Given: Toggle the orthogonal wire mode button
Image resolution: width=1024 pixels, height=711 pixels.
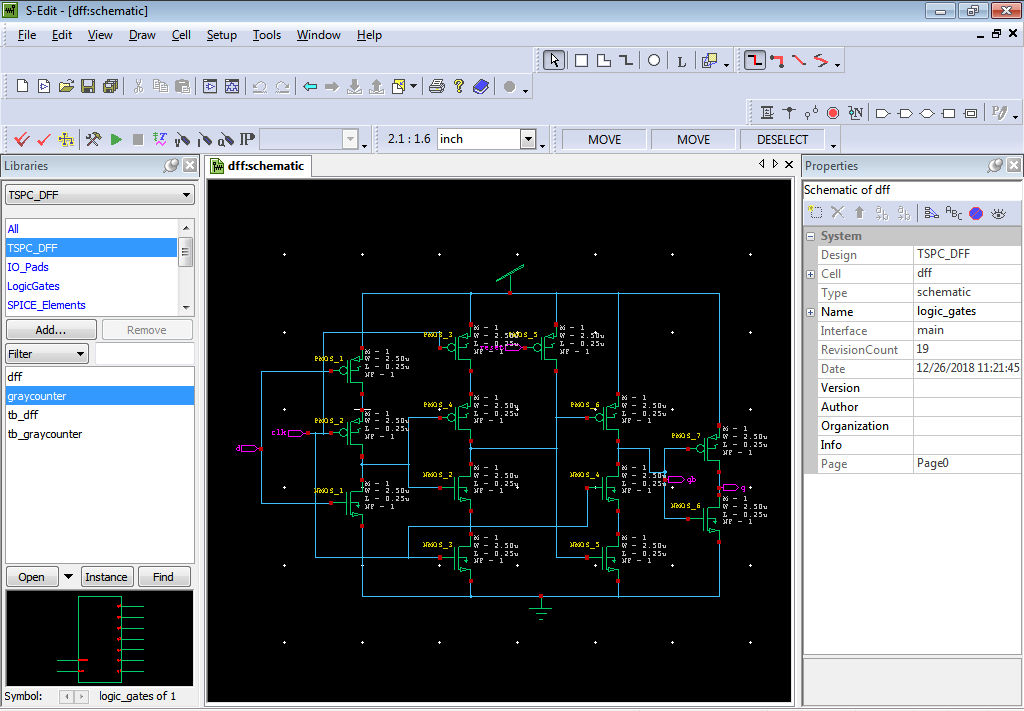Looking at the screenshot, I should tap(755, 61).
